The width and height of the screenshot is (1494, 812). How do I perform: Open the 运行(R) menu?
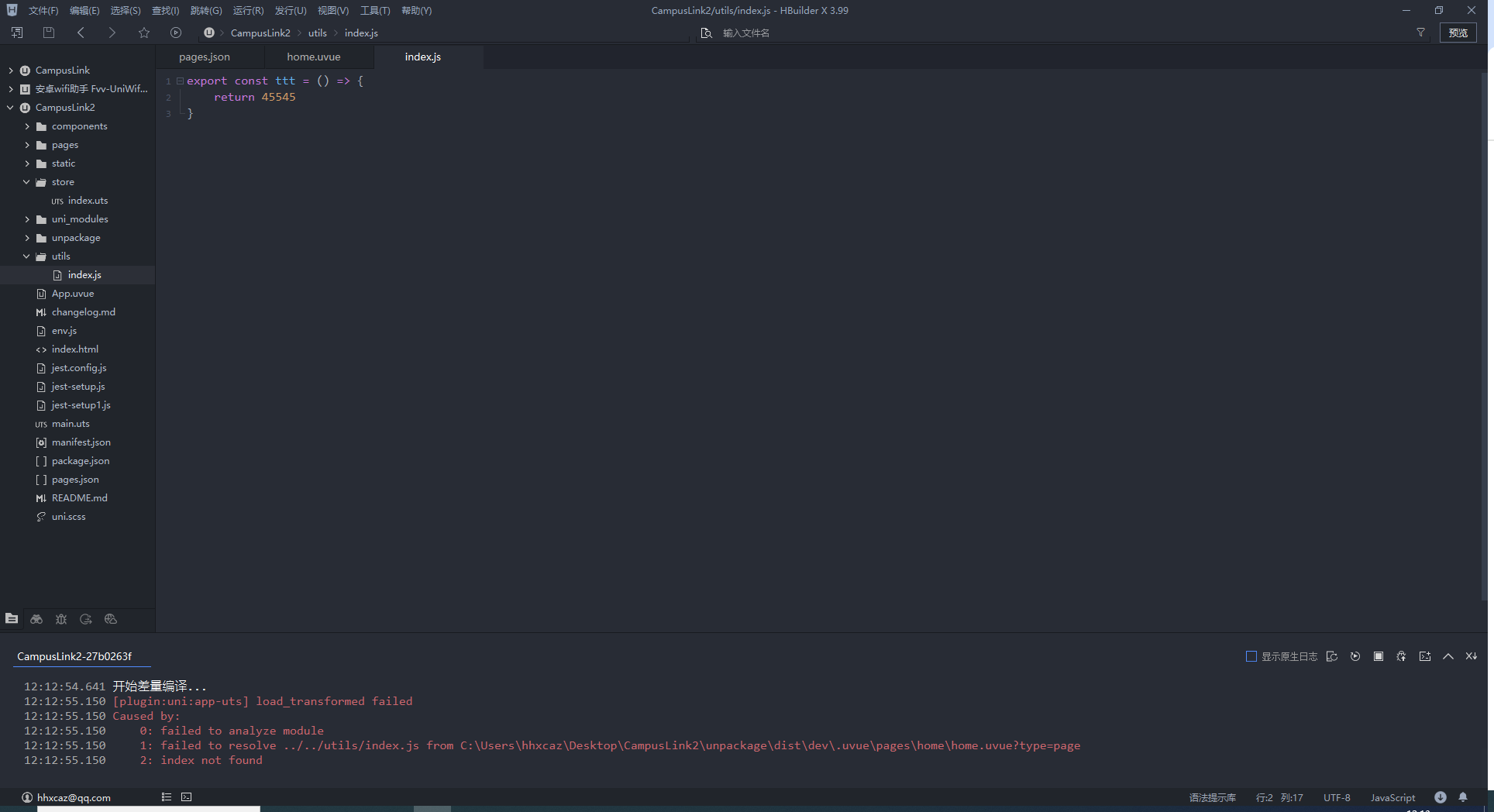click(248, 11)
